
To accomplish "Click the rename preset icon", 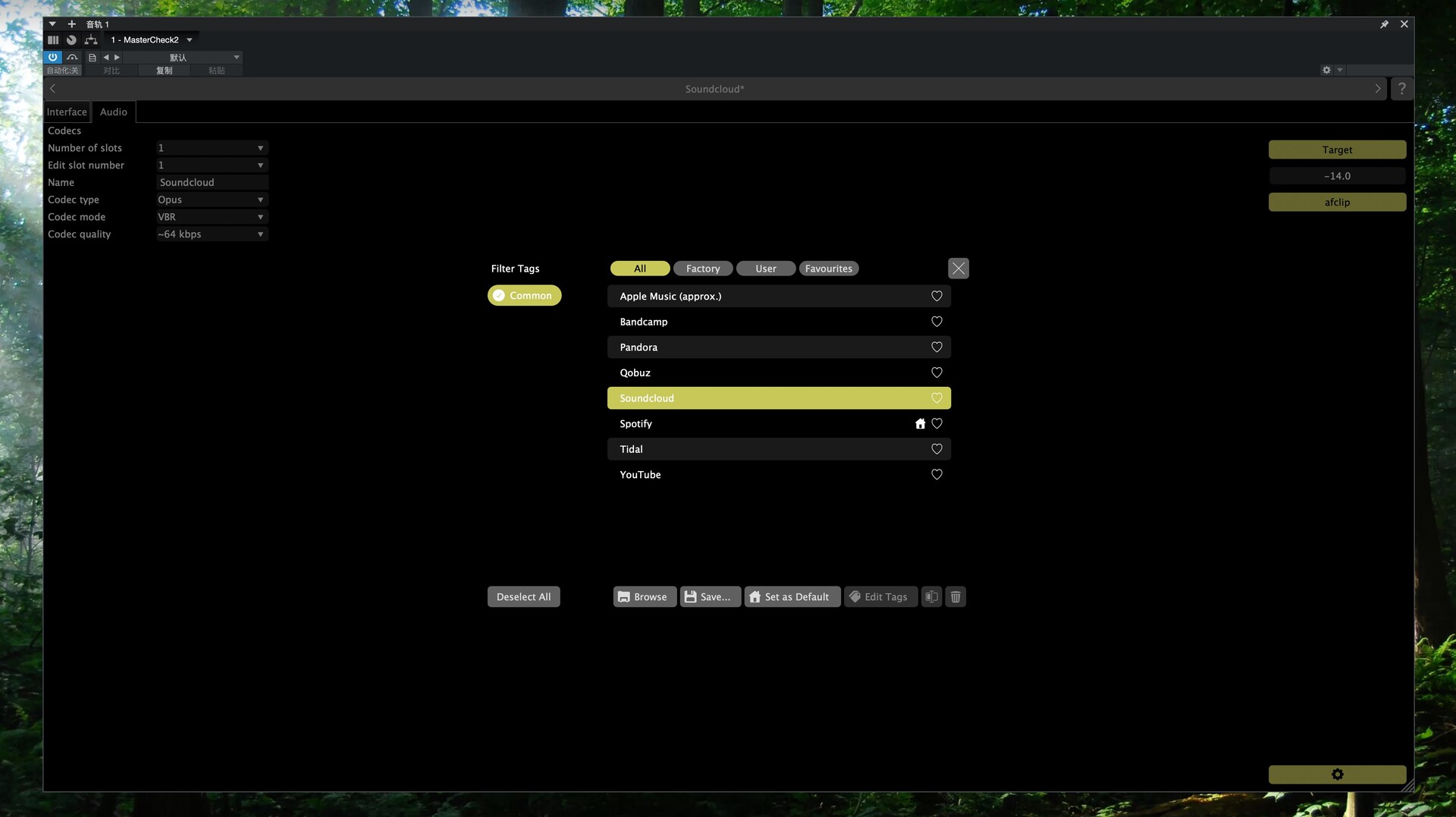I will tap(931, 597).
